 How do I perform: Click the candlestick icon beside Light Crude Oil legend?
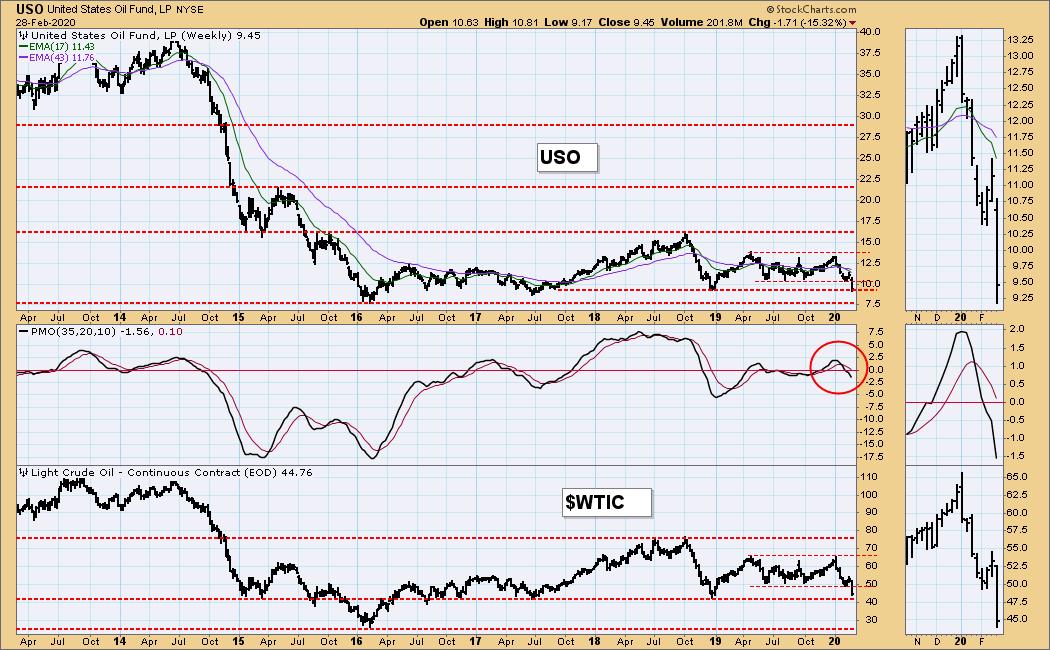coord(24,473)
